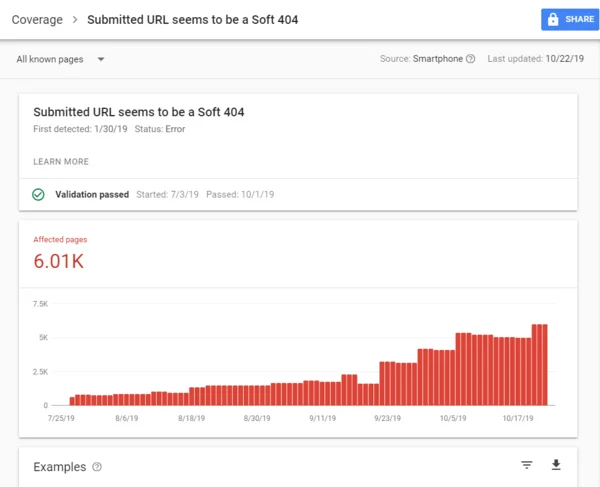The image size is (600, 487).
Task: Click the green Validation passed checkmark icon
Action: [38, 194]
